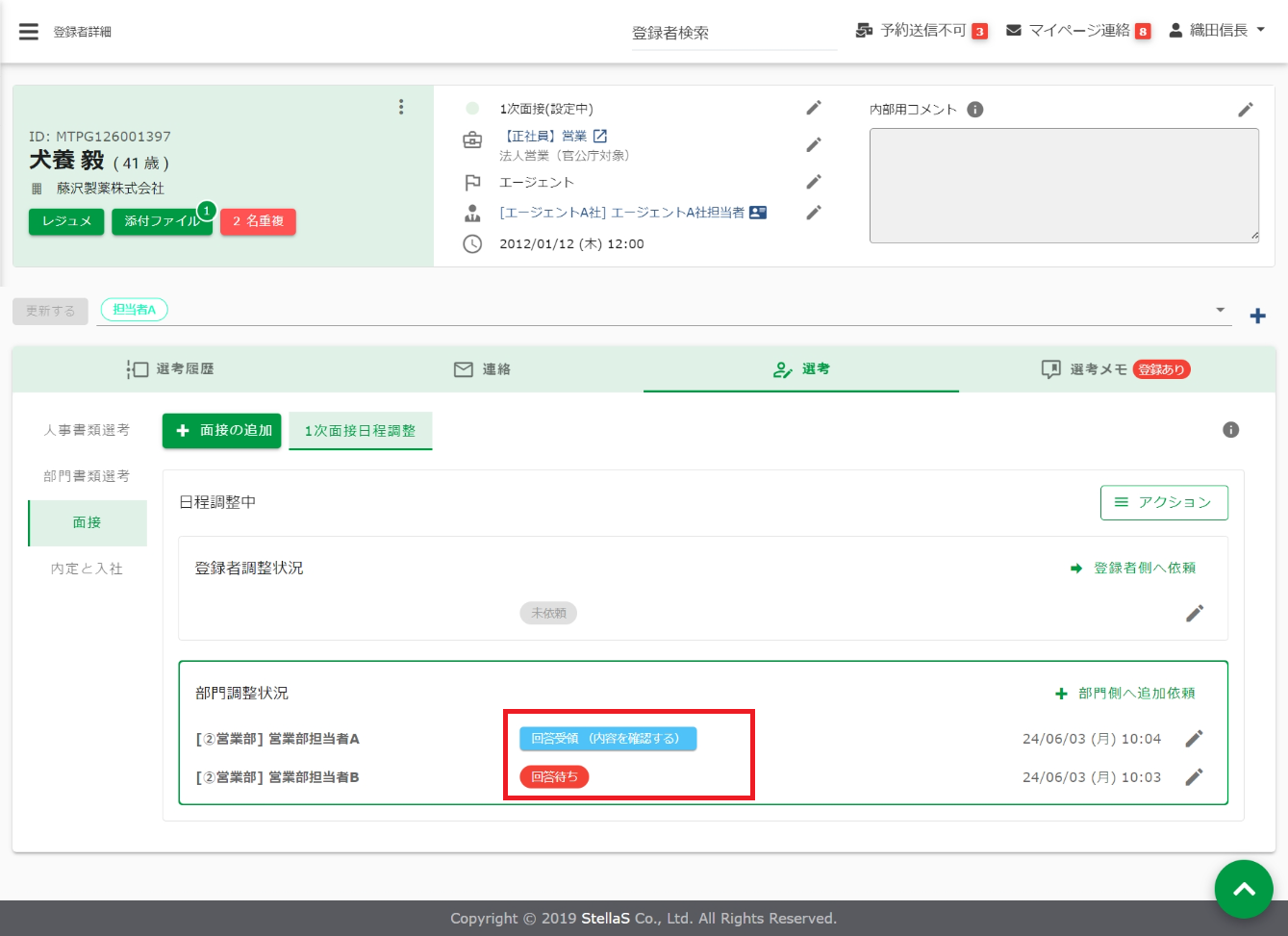Image resolution: width=1288 pixels, height=936 pixels.
Task: Click the 登録者側へ依頼 link
Action: [x=1134, y=569]
